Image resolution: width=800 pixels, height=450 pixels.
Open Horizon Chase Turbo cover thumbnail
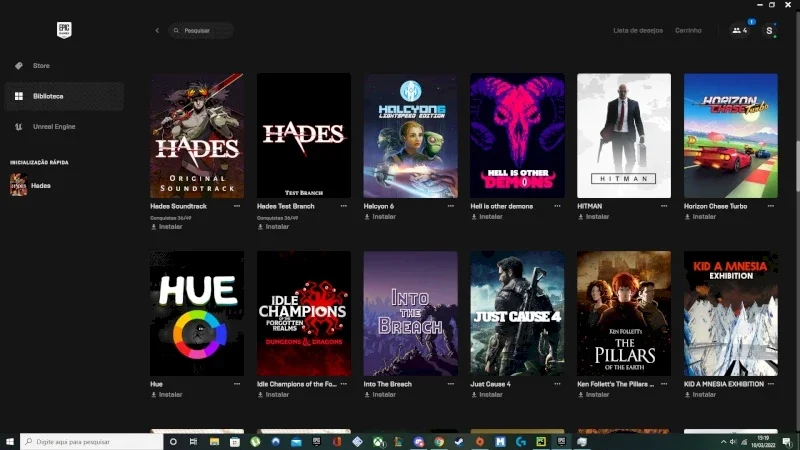(731, 136)
